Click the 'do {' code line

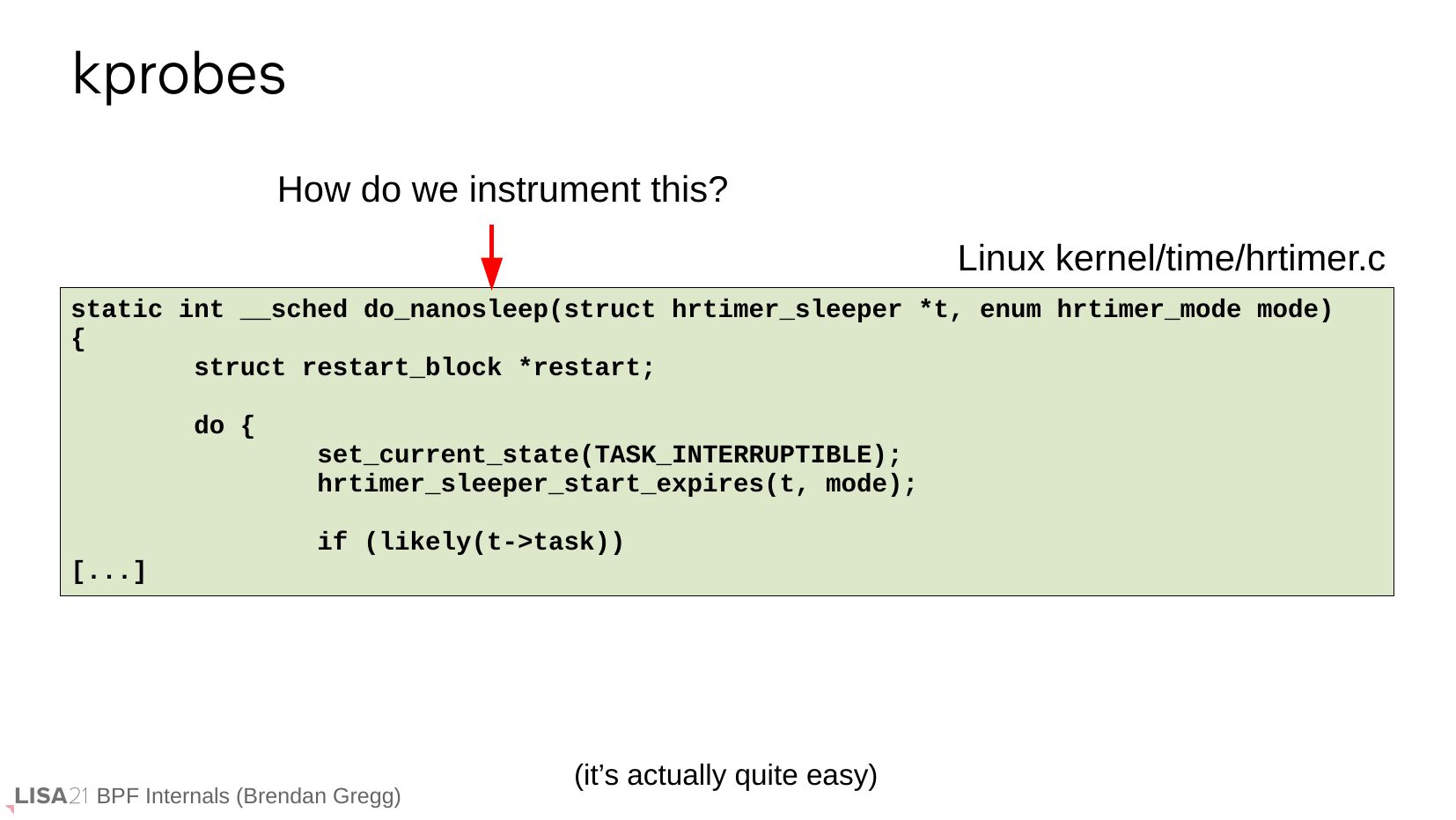click(x=224, y=426)
